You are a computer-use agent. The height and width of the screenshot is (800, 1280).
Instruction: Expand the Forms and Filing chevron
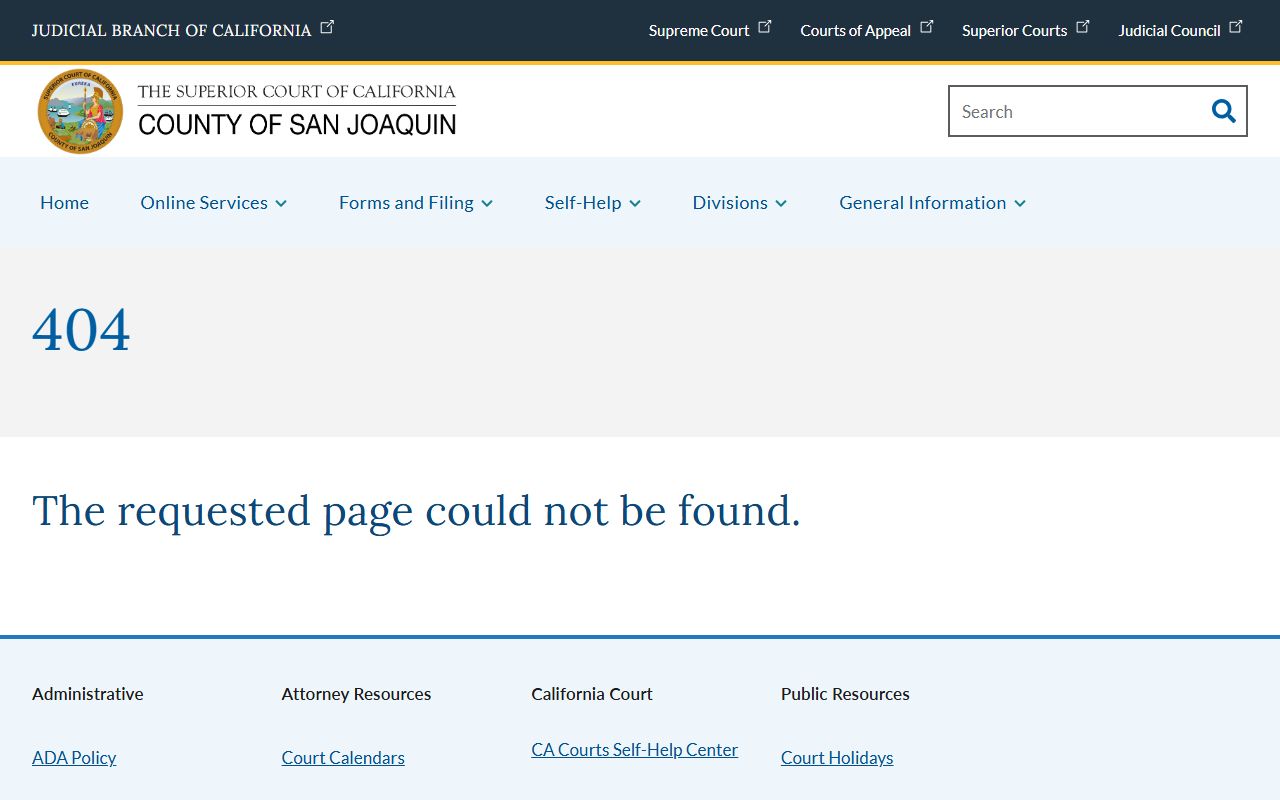pyautogui.click(x=487, y=203)
